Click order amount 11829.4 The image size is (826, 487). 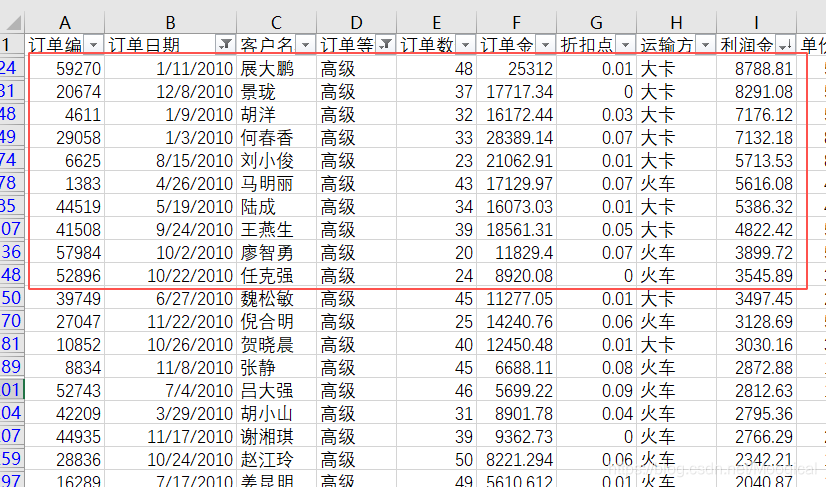(524, 253)
